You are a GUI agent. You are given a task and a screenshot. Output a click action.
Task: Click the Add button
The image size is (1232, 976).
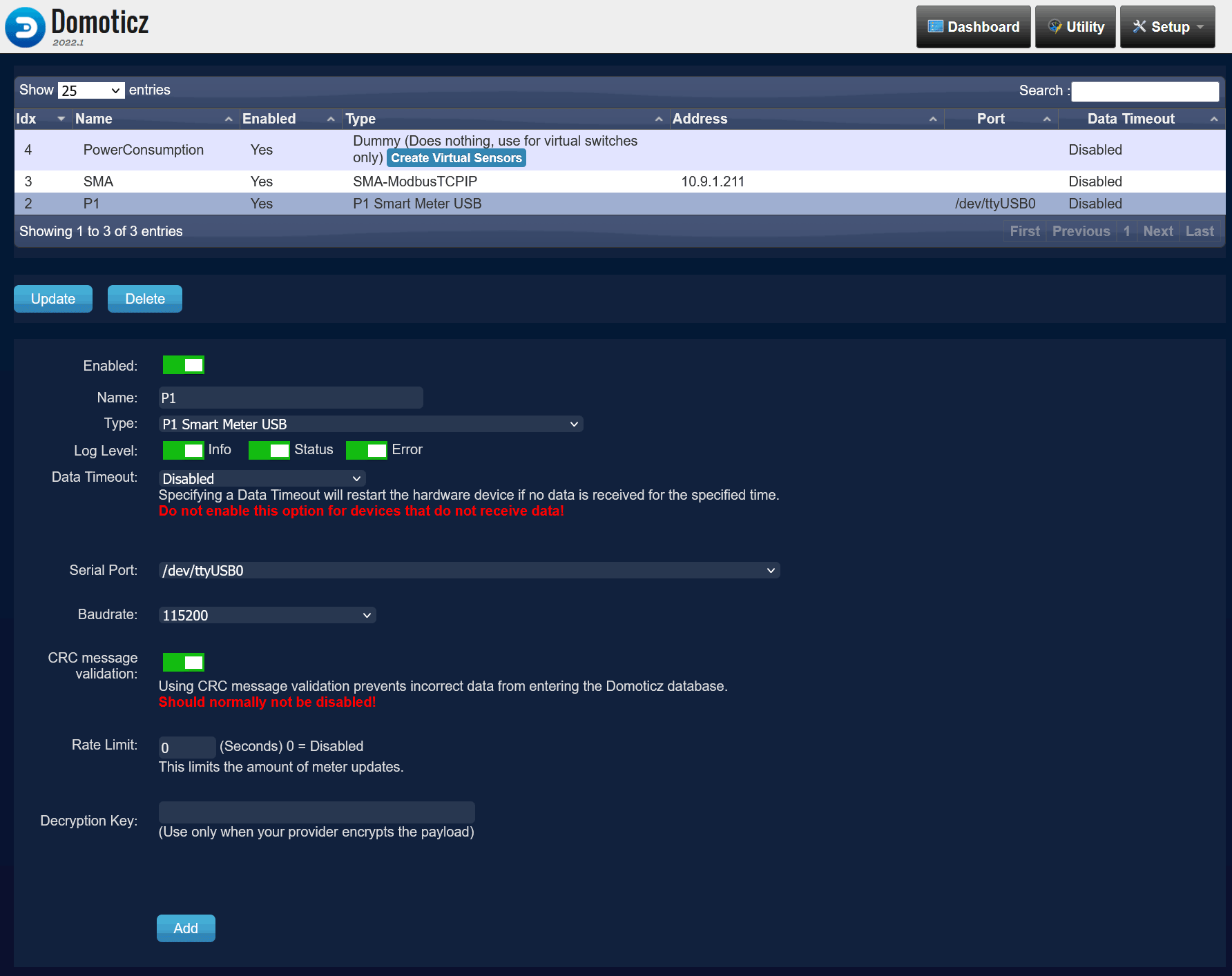tap(186, 928)
